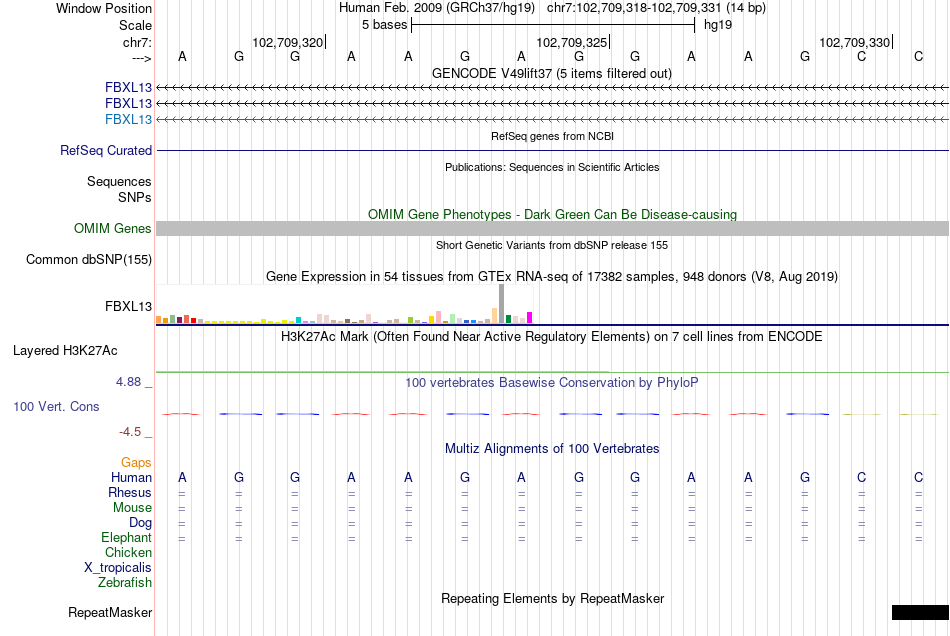Click the black RepeatMasker element block
This screenshot has width=950, height=636.
[920, 612]
